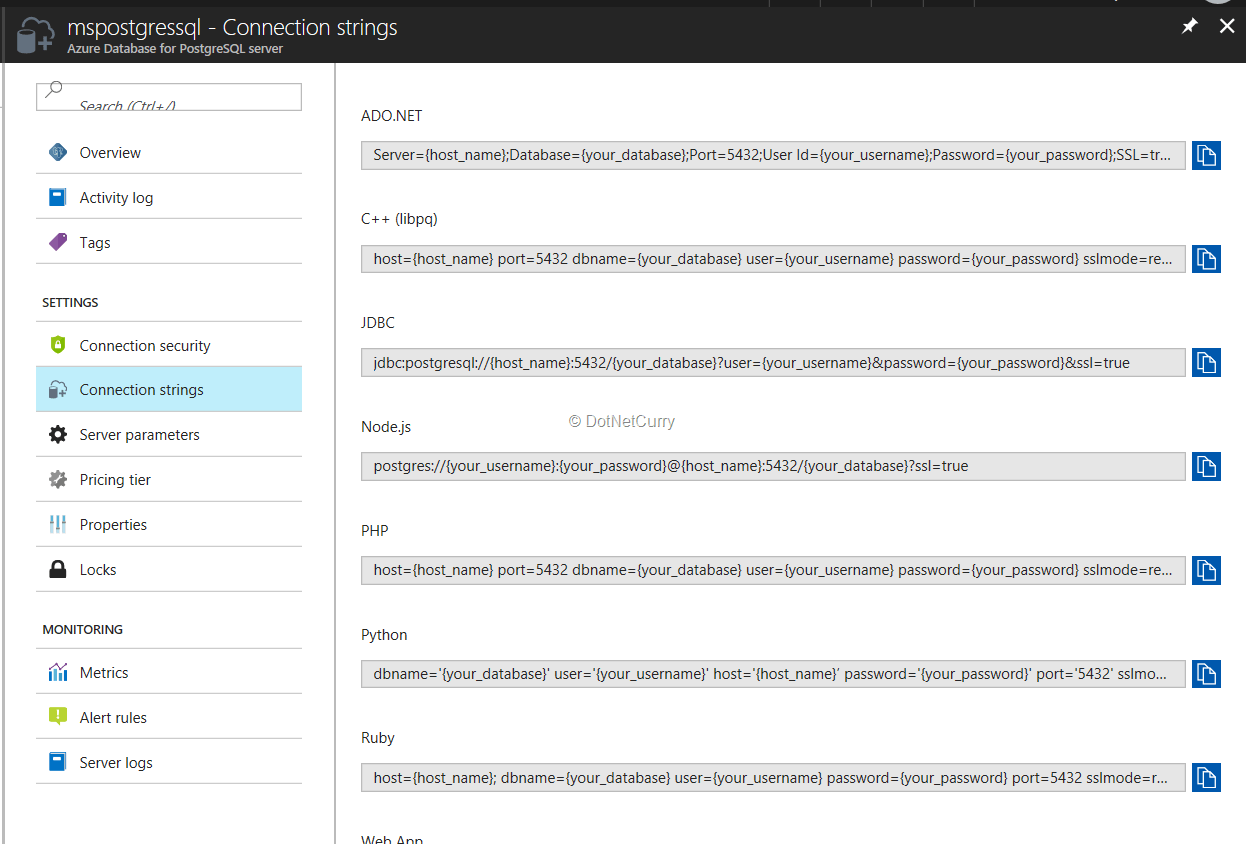This screenshot has height=844, width=1246.
Task: Click the Connection security shield icon
Action: [58, 345]
